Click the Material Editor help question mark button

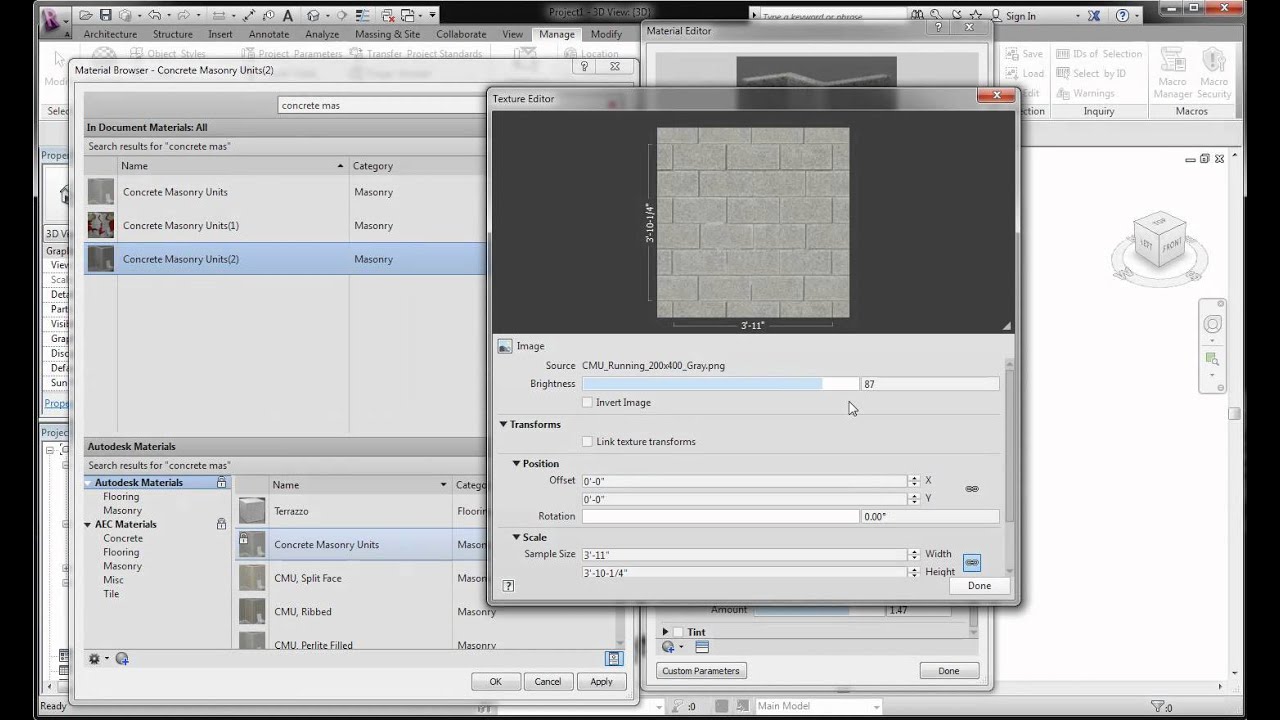pos(939,27)
